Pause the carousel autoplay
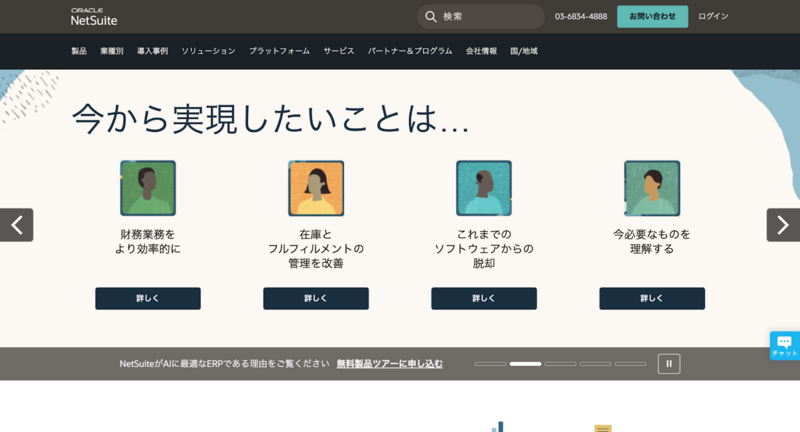Viewport: 800px width, 432px height. click(669, 364)
